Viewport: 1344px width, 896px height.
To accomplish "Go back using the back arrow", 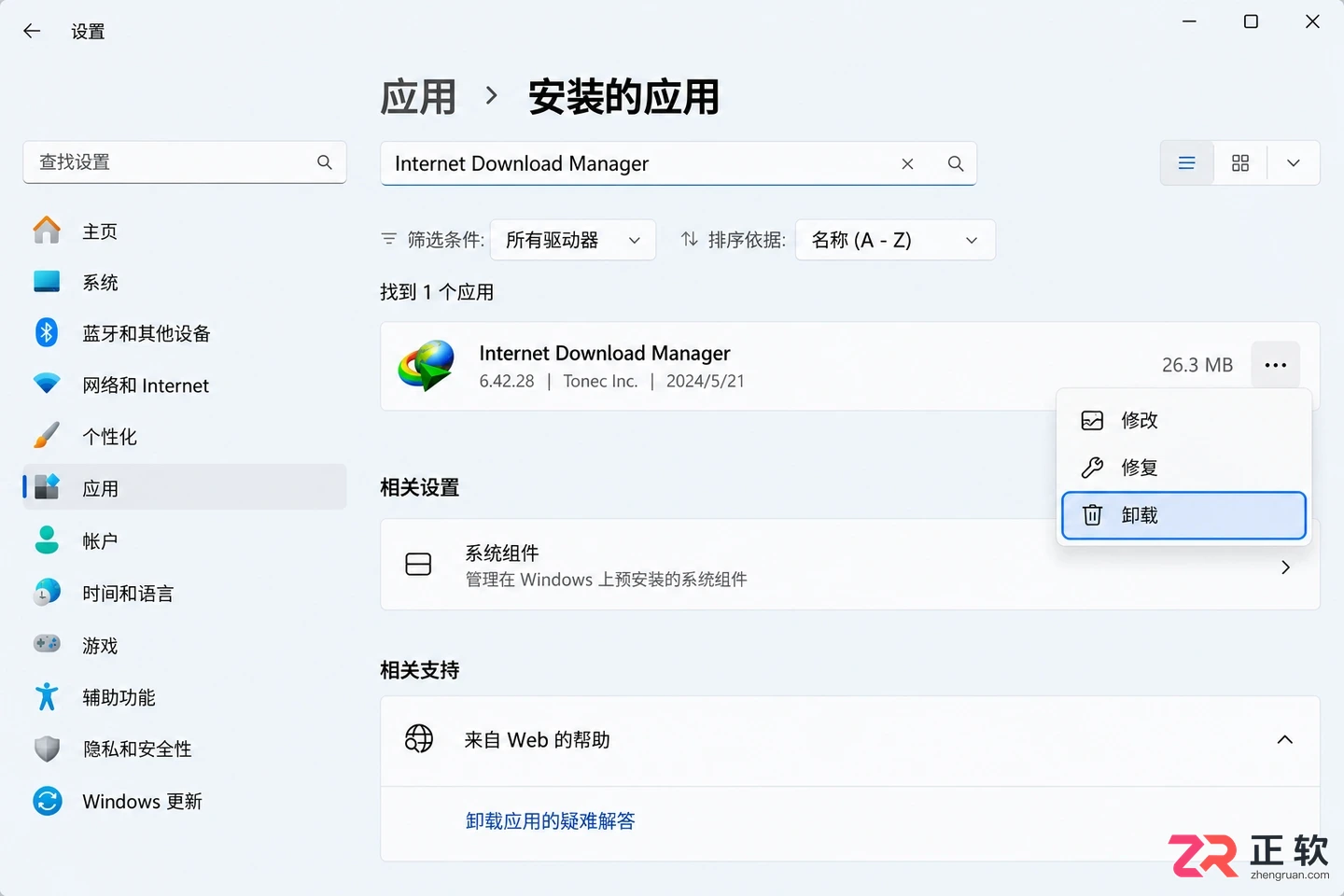I will [32, 31].
